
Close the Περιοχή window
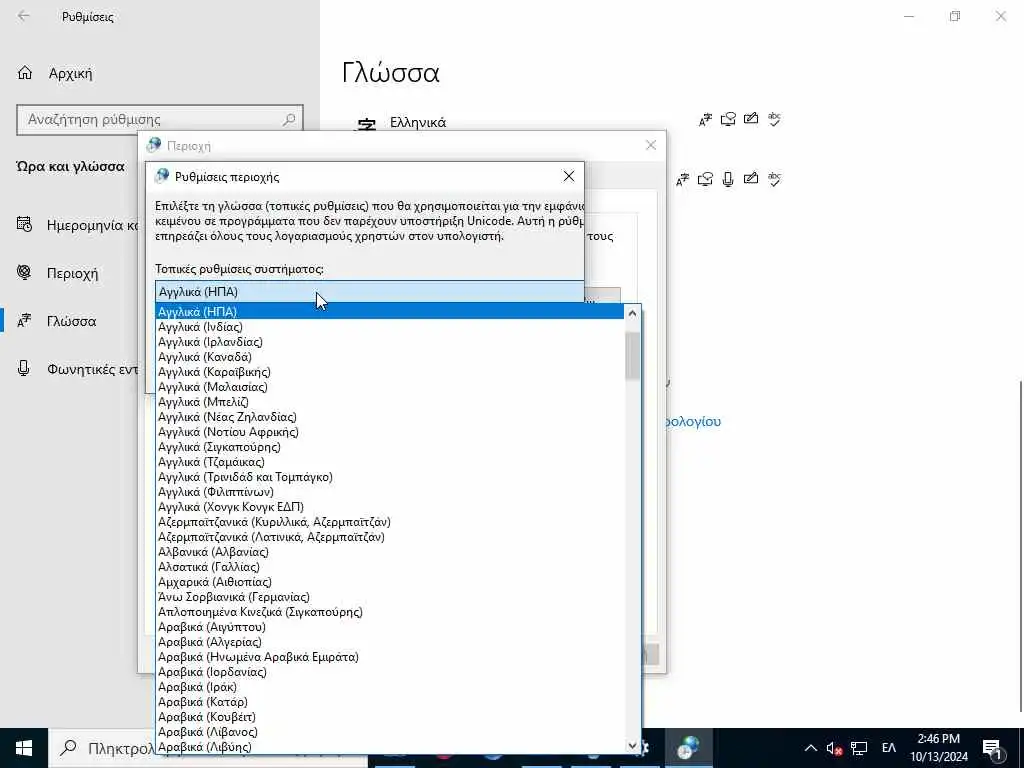[x=650, y=145]
